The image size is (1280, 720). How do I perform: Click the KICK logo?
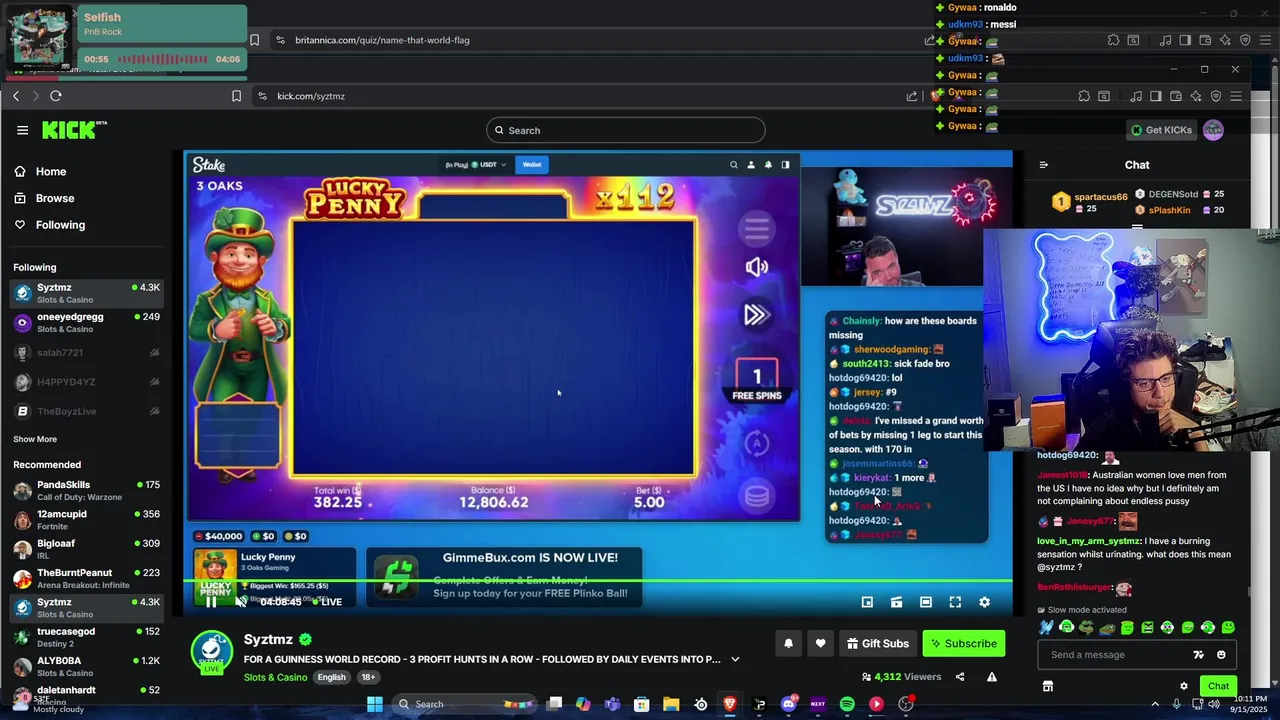coord(74,130)
